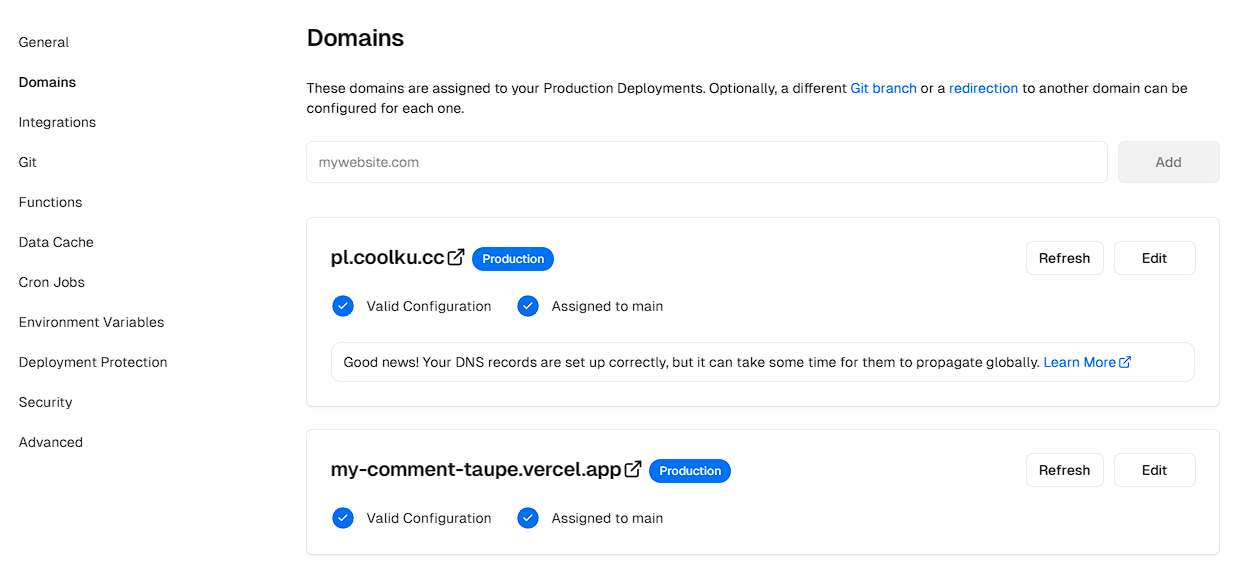This screenshot has width=1256, height=564.
Task: Open Deployment Protection settings
Action: point(93,362)
